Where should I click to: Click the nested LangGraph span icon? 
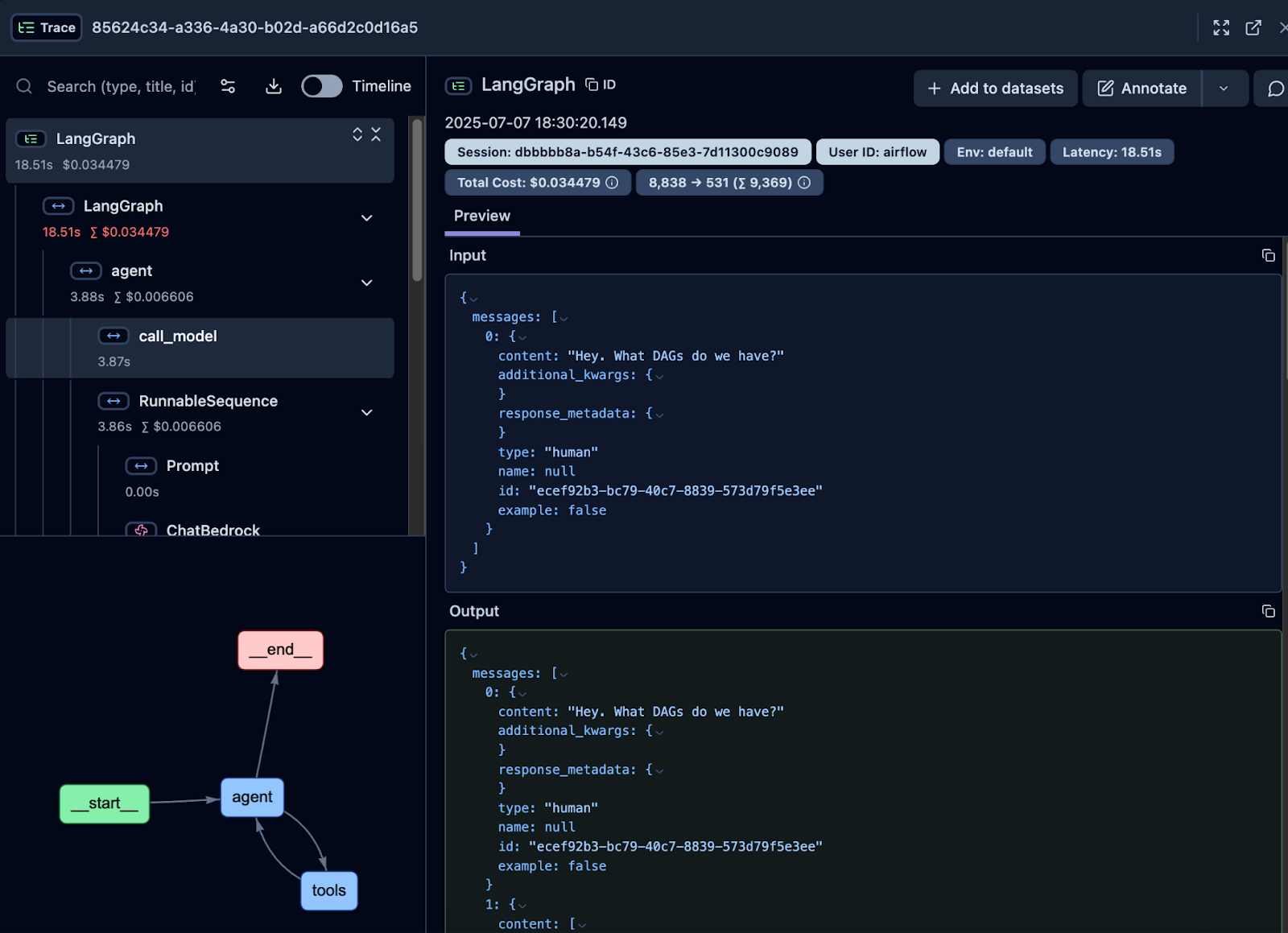click(x=58, y=206)
